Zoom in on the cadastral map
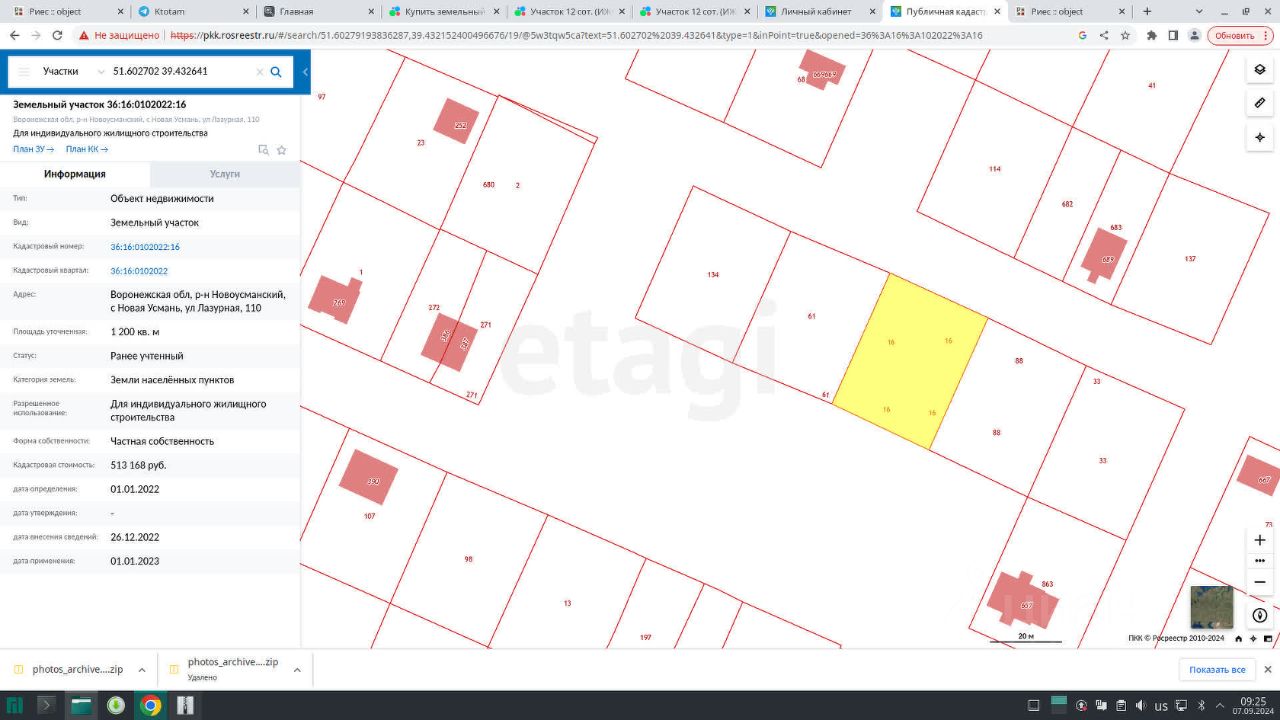This screenshot has height=720, width=1280. coord(1259,540)
